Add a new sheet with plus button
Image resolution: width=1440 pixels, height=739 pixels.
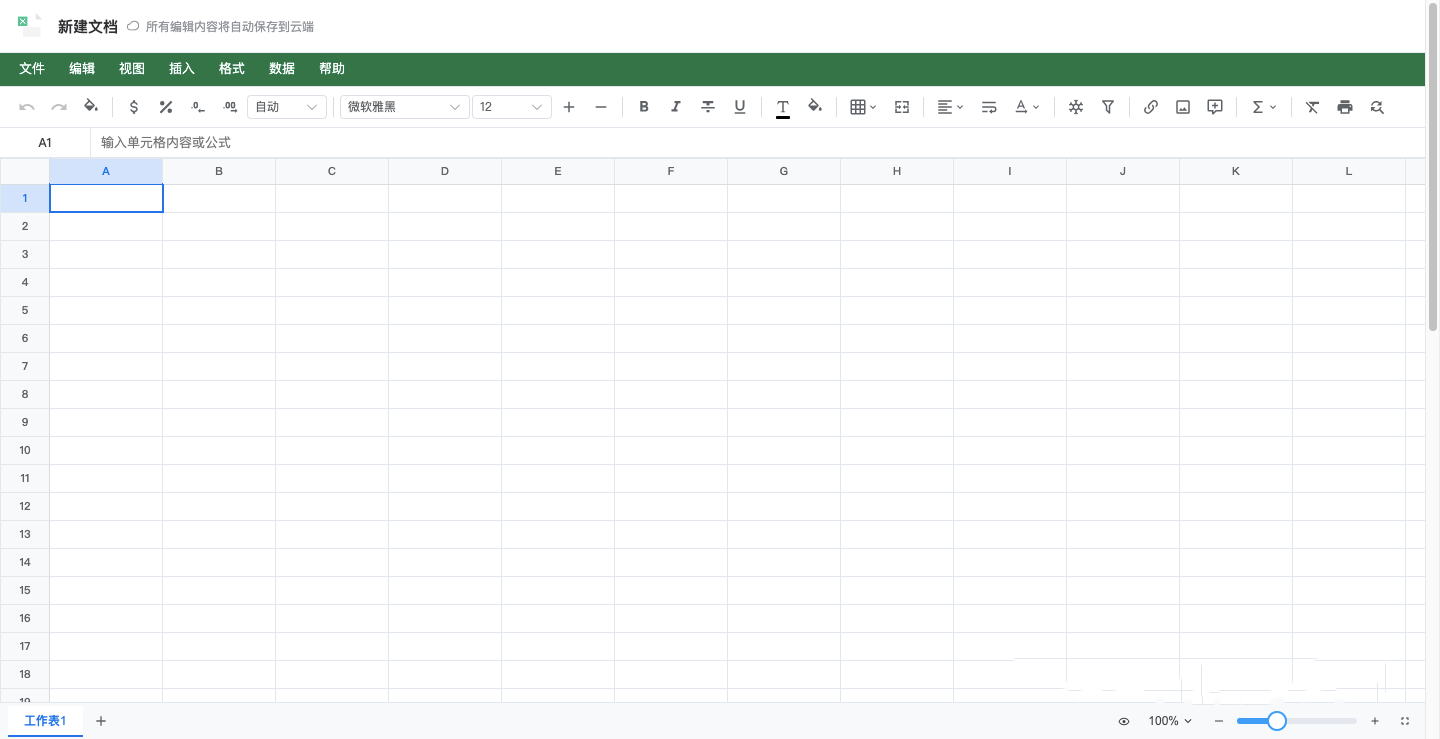[x=101, y=721]
